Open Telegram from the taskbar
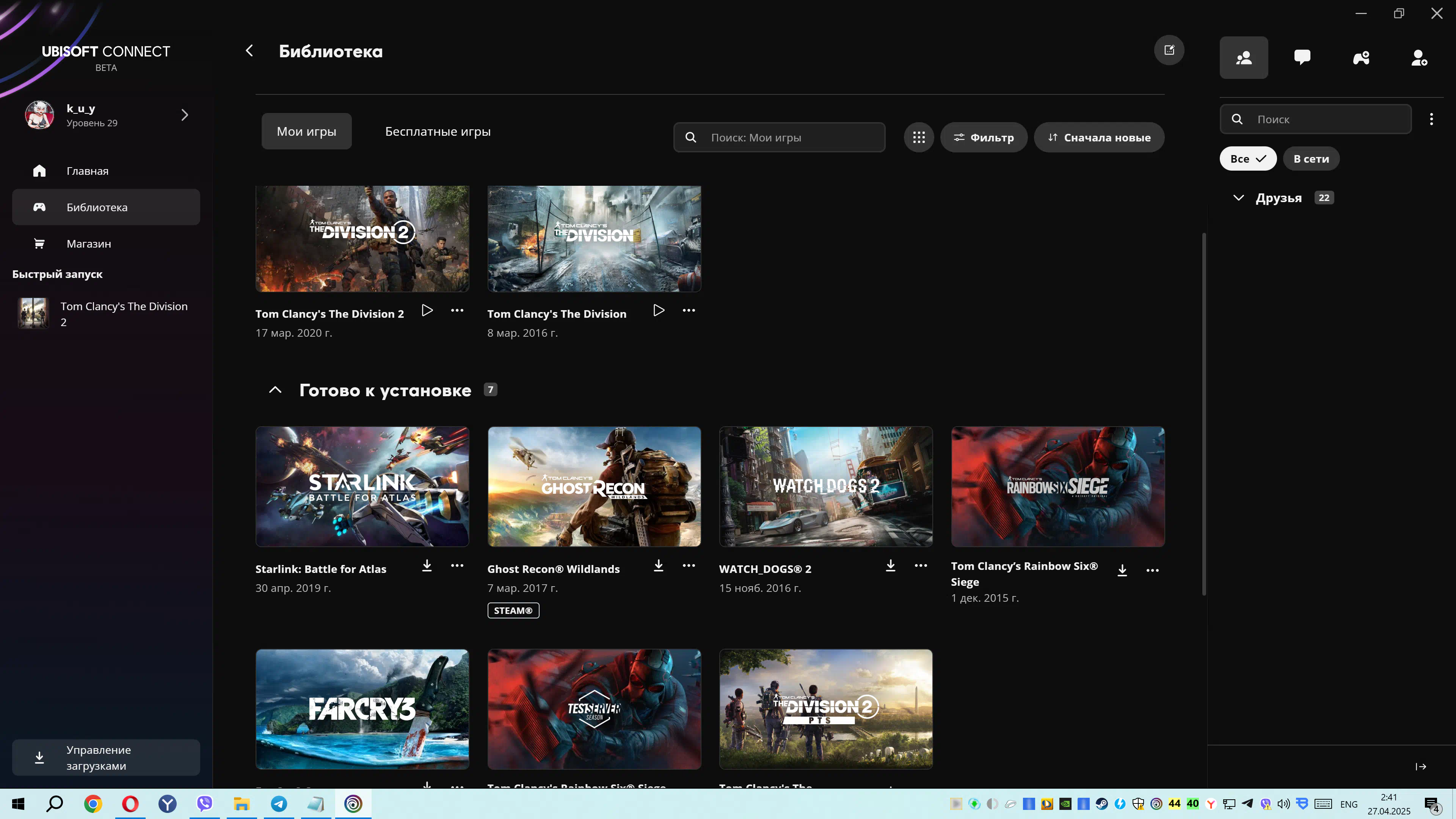Image resolution: width=1456 pixels, height=819 pixels. [279, 804]
